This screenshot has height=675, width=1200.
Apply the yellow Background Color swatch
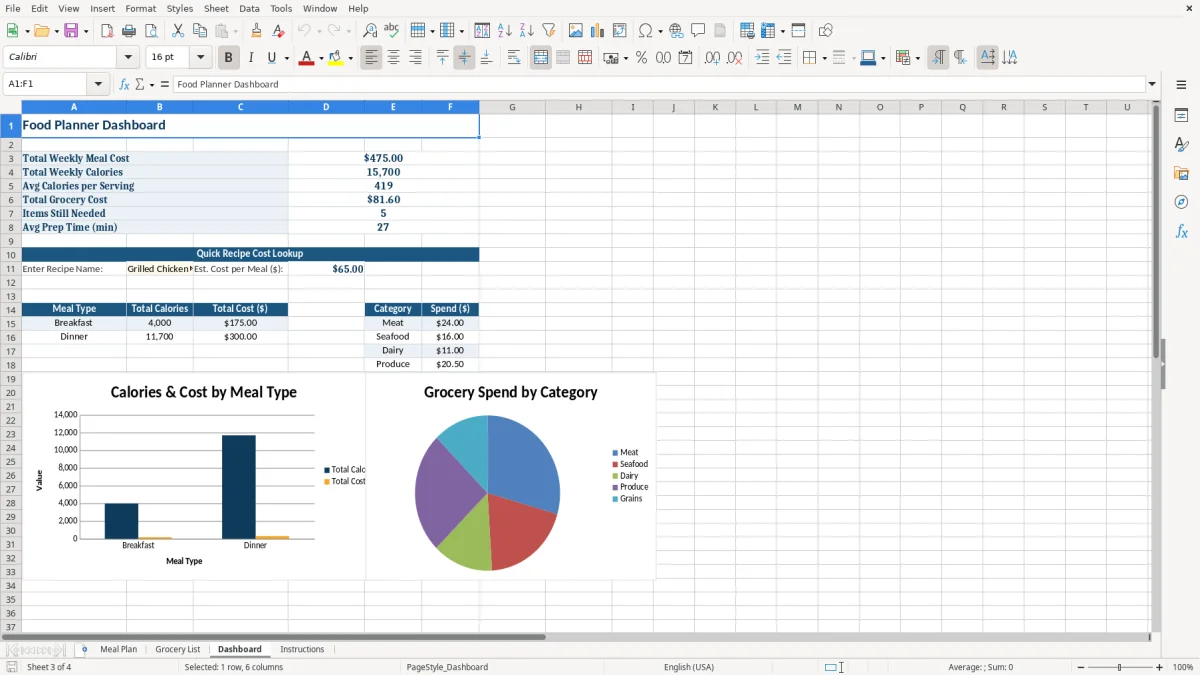[337, 58]
